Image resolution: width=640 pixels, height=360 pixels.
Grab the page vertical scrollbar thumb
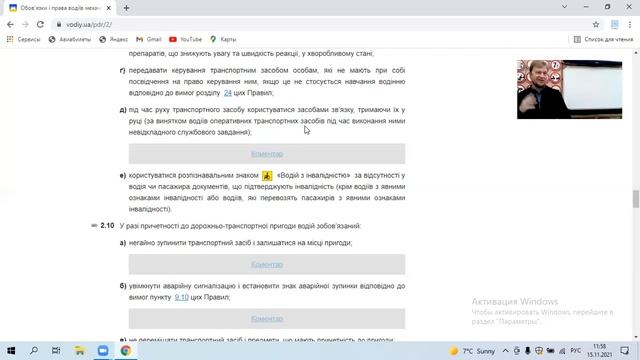(x=636, y=199)
